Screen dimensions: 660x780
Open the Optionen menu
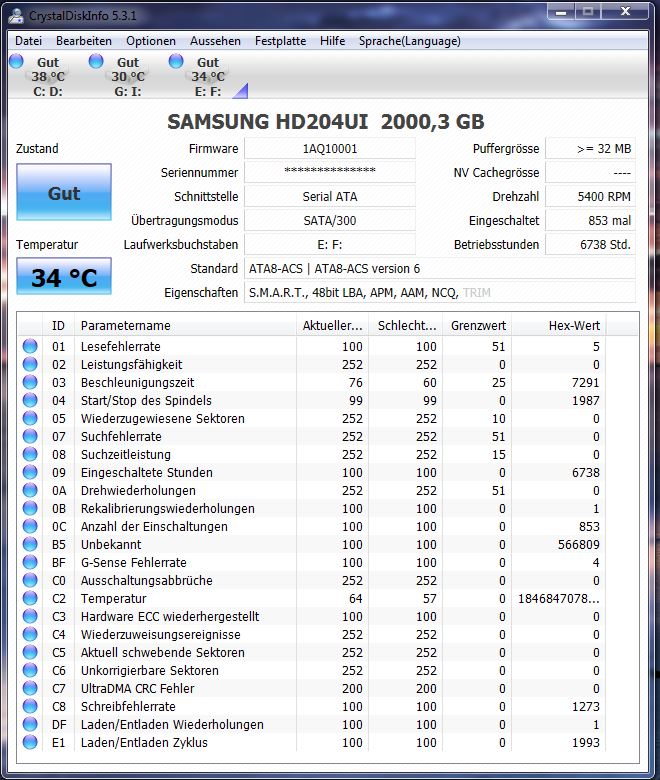coord(151,41)
